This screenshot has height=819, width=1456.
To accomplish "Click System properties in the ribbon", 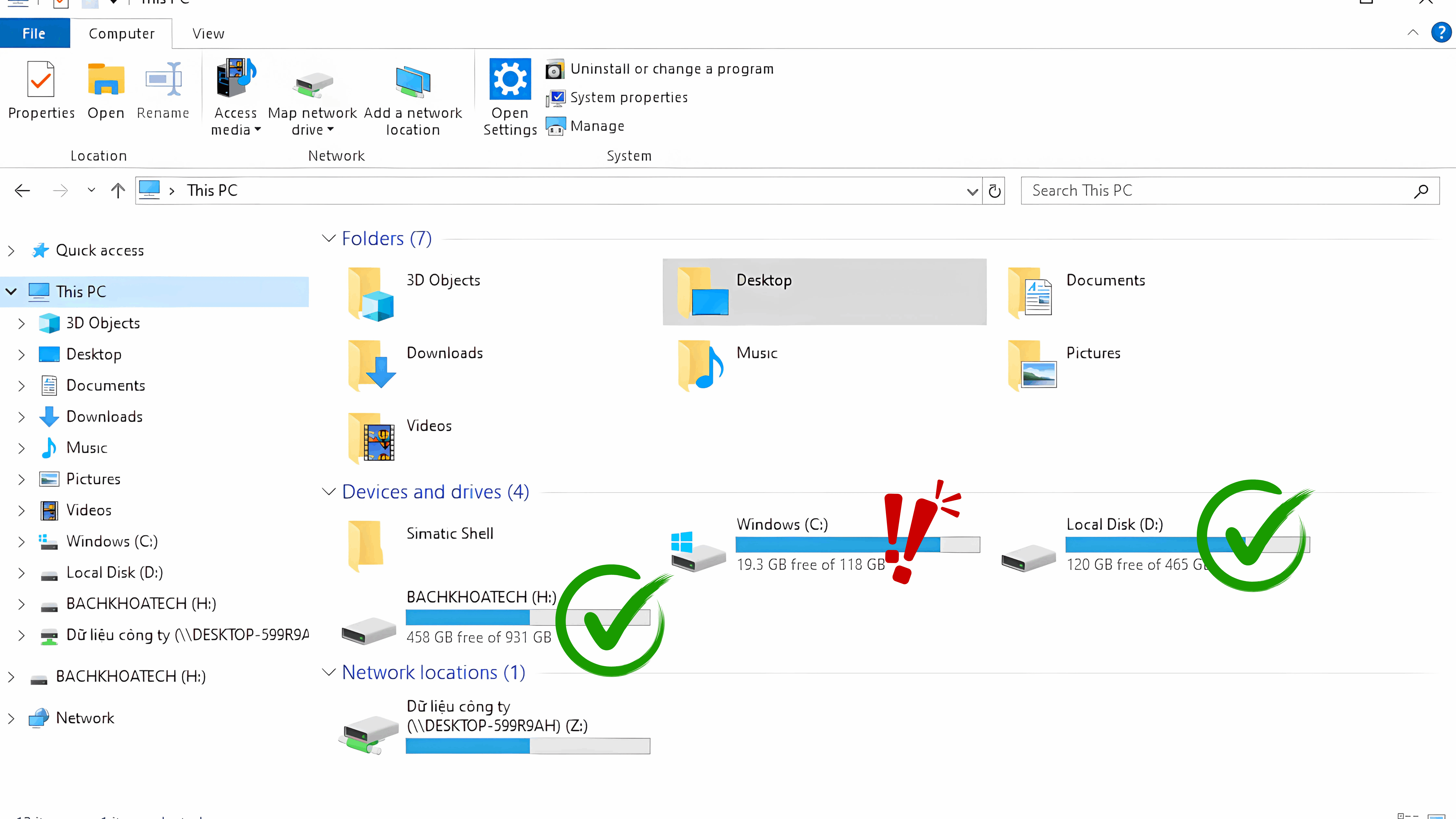I will [x=617, y=97].
